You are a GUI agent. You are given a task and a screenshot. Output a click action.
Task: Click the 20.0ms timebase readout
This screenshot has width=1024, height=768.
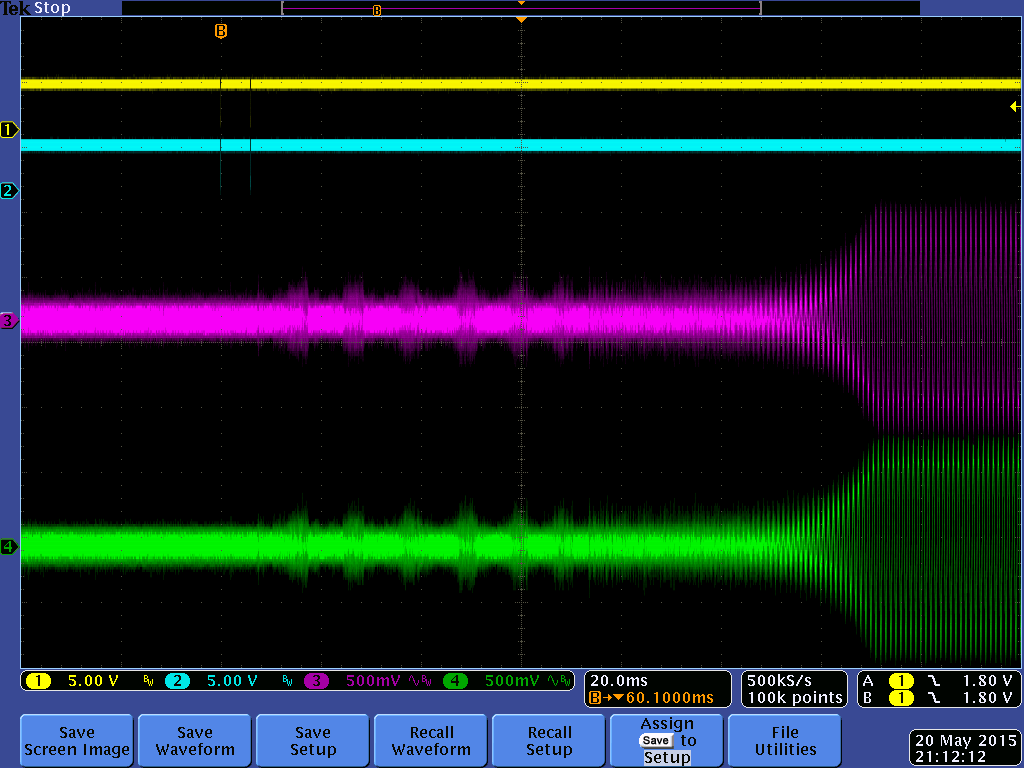[618, 680]
